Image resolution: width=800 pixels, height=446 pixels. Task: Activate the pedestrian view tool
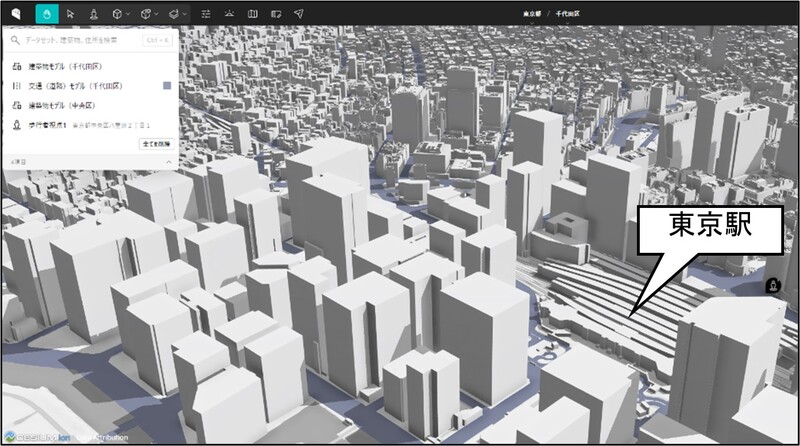pyautogui.click(x=93, y=14)
